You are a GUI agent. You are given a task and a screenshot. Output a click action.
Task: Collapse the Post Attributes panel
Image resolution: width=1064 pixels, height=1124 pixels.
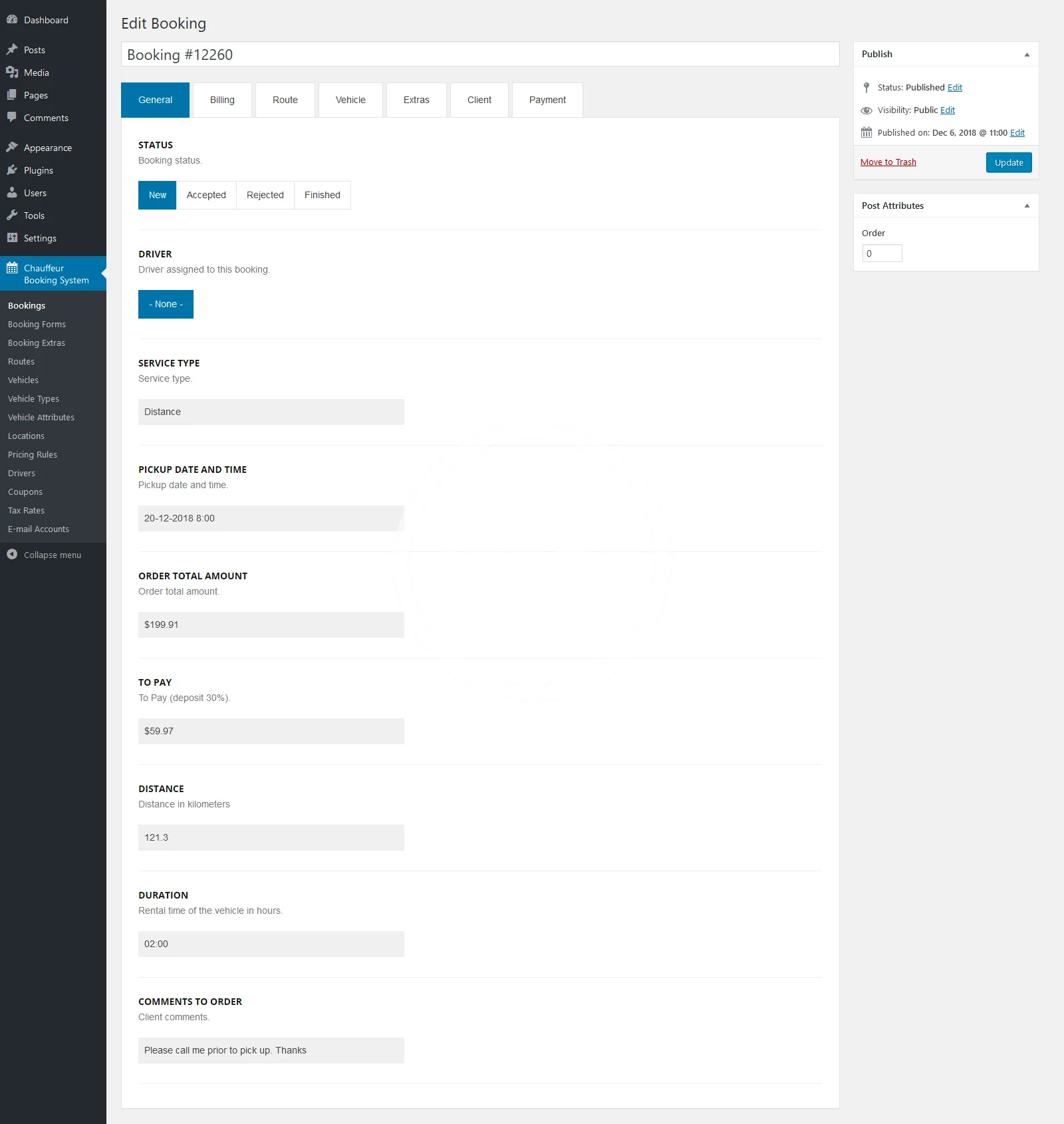[x=1027, y=206]
